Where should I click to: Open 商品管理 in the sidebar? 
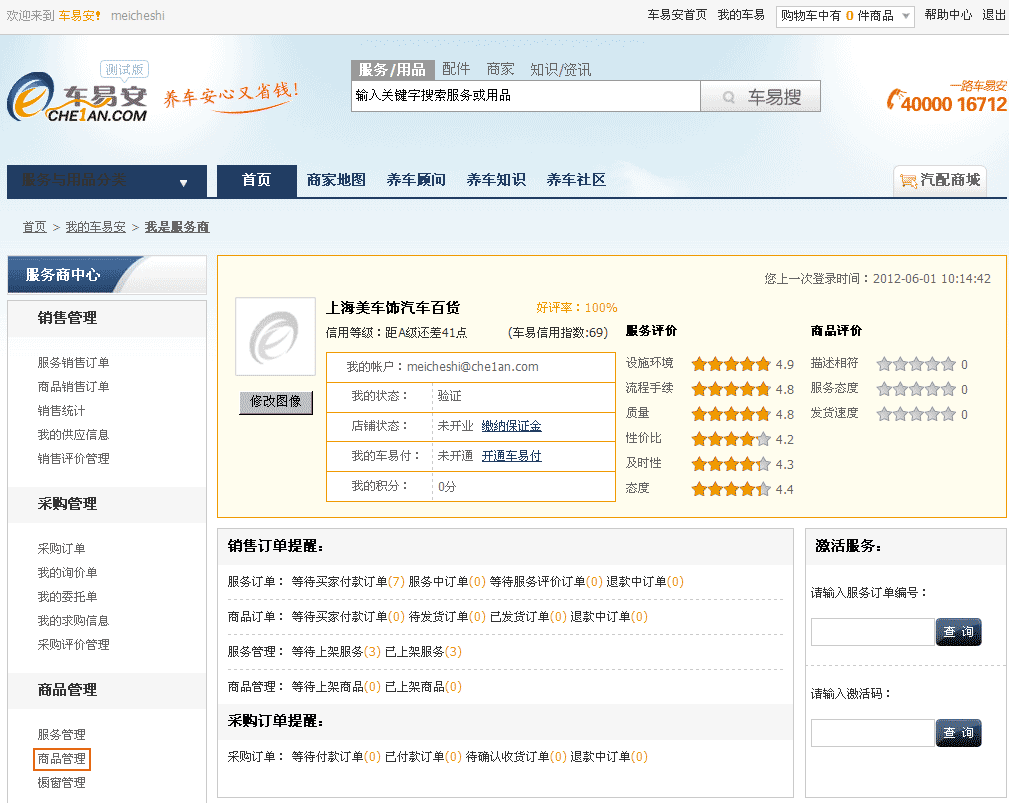click(62, 759)
